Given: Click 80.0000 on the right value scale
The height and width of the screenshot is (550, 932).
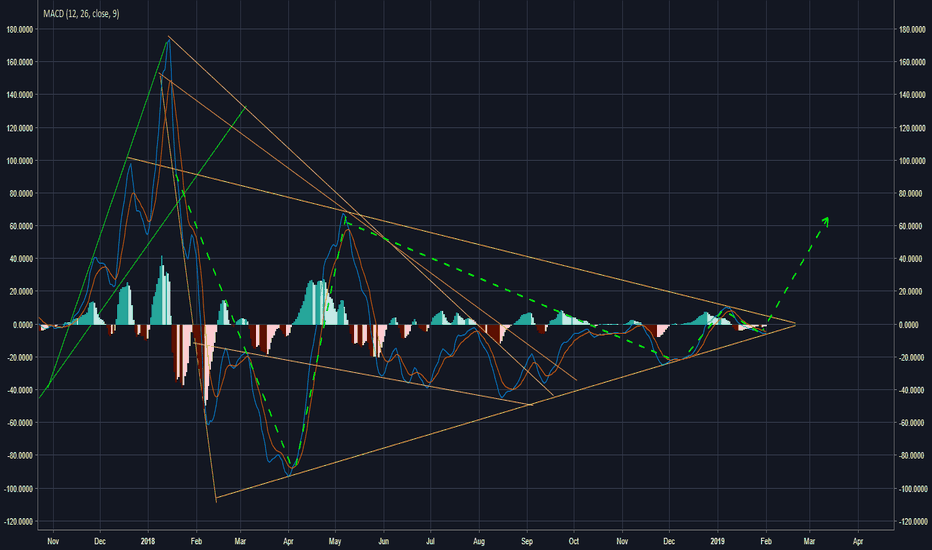Looking at the screenshot, I should tap(911, 193).
